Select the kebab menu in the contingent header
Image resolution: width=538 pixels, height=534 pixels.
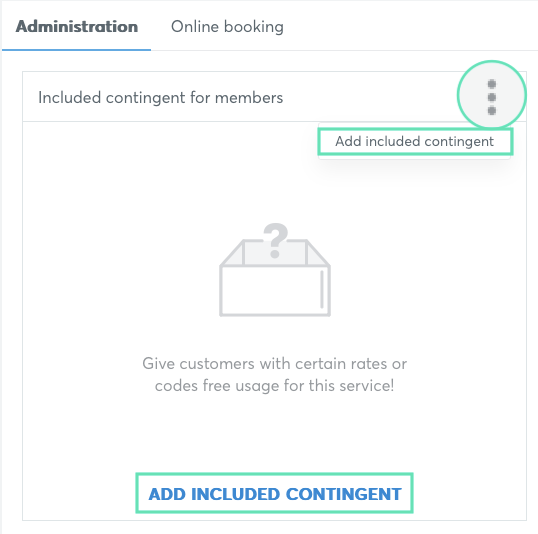[x=491, y=97]
